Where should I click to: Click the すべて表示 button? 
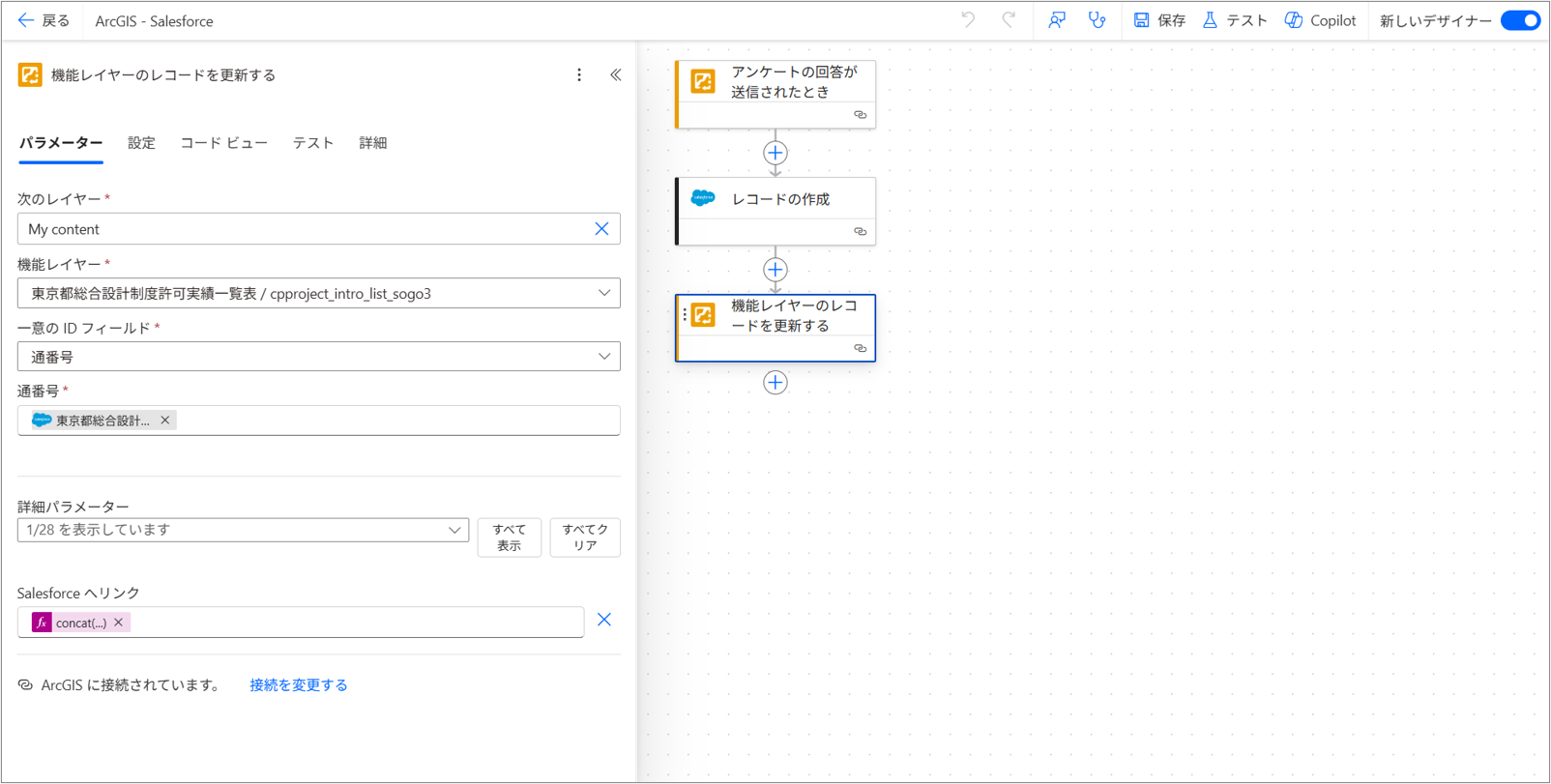tap(510, 537)
